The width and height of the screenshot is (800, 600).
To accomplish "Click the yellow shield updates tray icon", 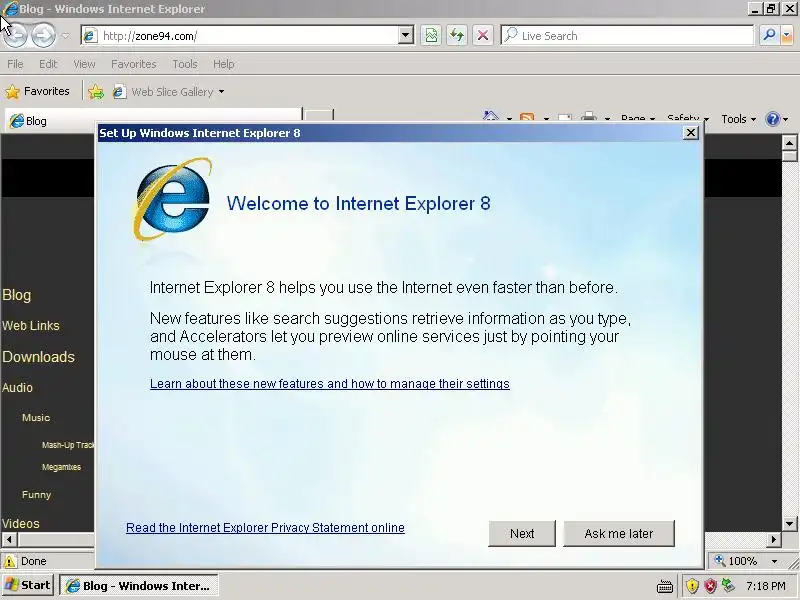I will (x=692, y=586).
